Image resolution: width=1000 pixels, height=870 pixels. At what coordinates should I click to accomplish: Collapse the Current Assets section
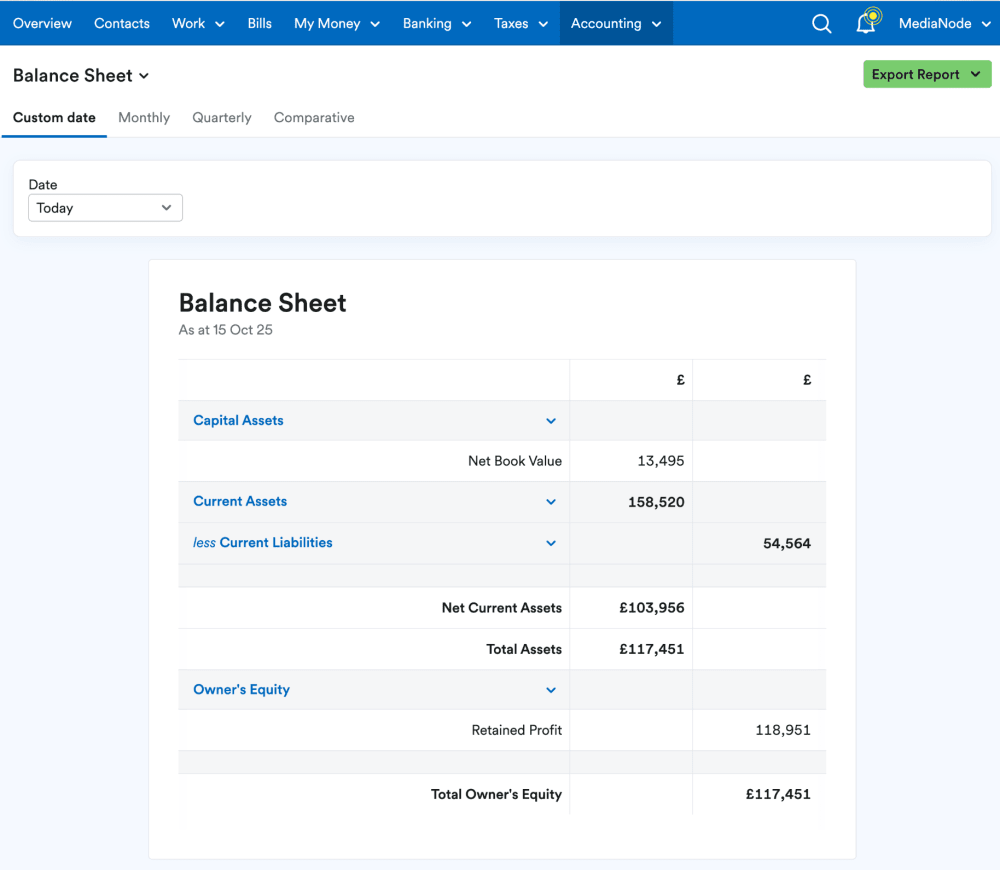(551, 501)
